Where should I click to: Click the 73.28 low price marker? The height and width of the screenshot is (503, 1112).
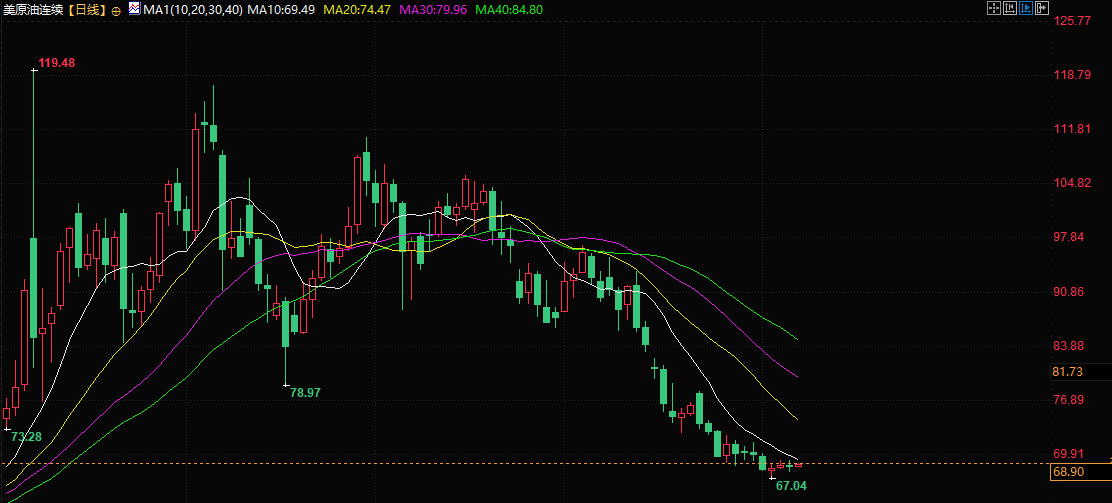pyautogui.click(x=26, y=437)
